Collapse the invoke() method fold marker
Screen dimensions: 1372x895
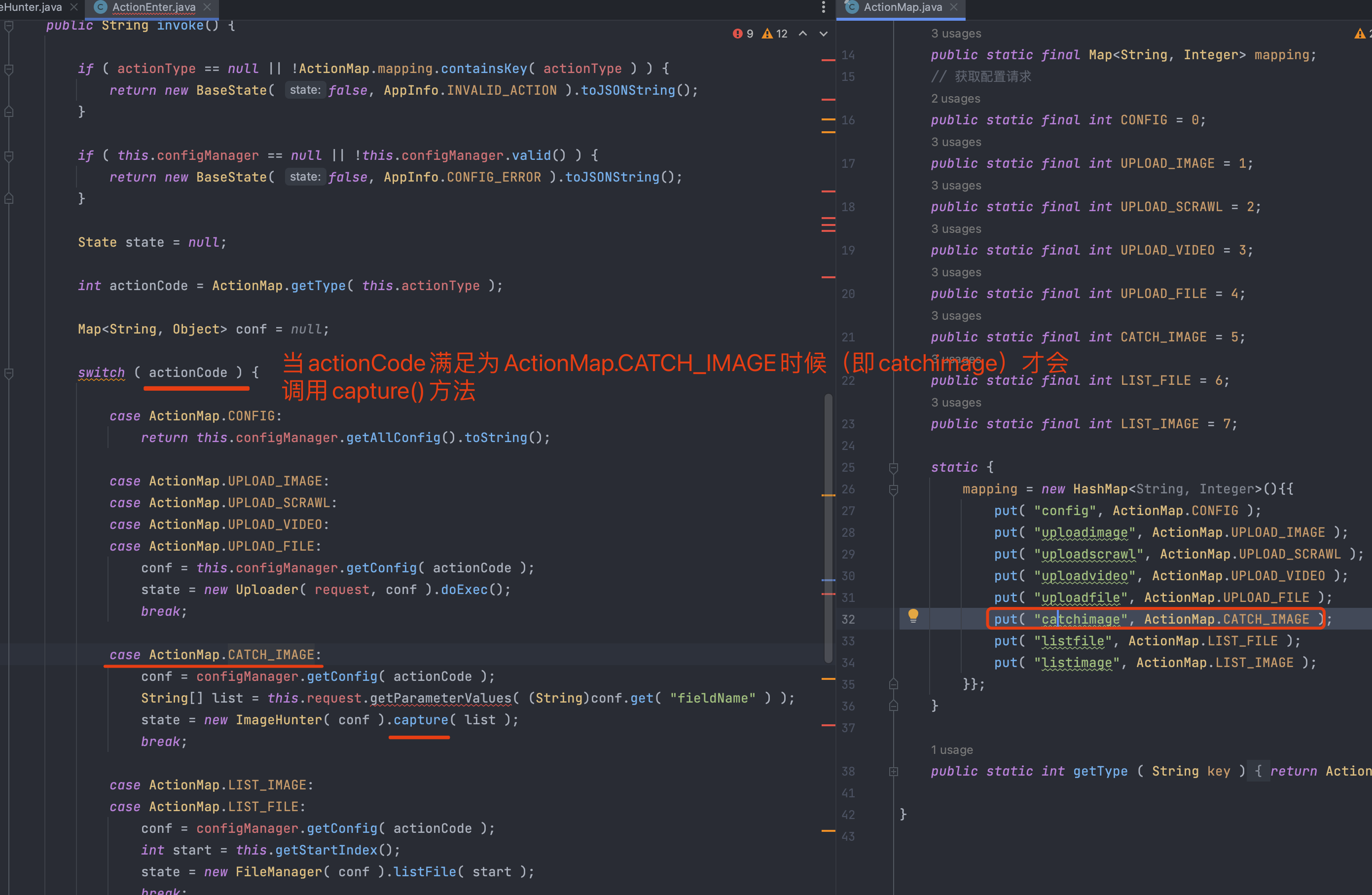[9, 25]
